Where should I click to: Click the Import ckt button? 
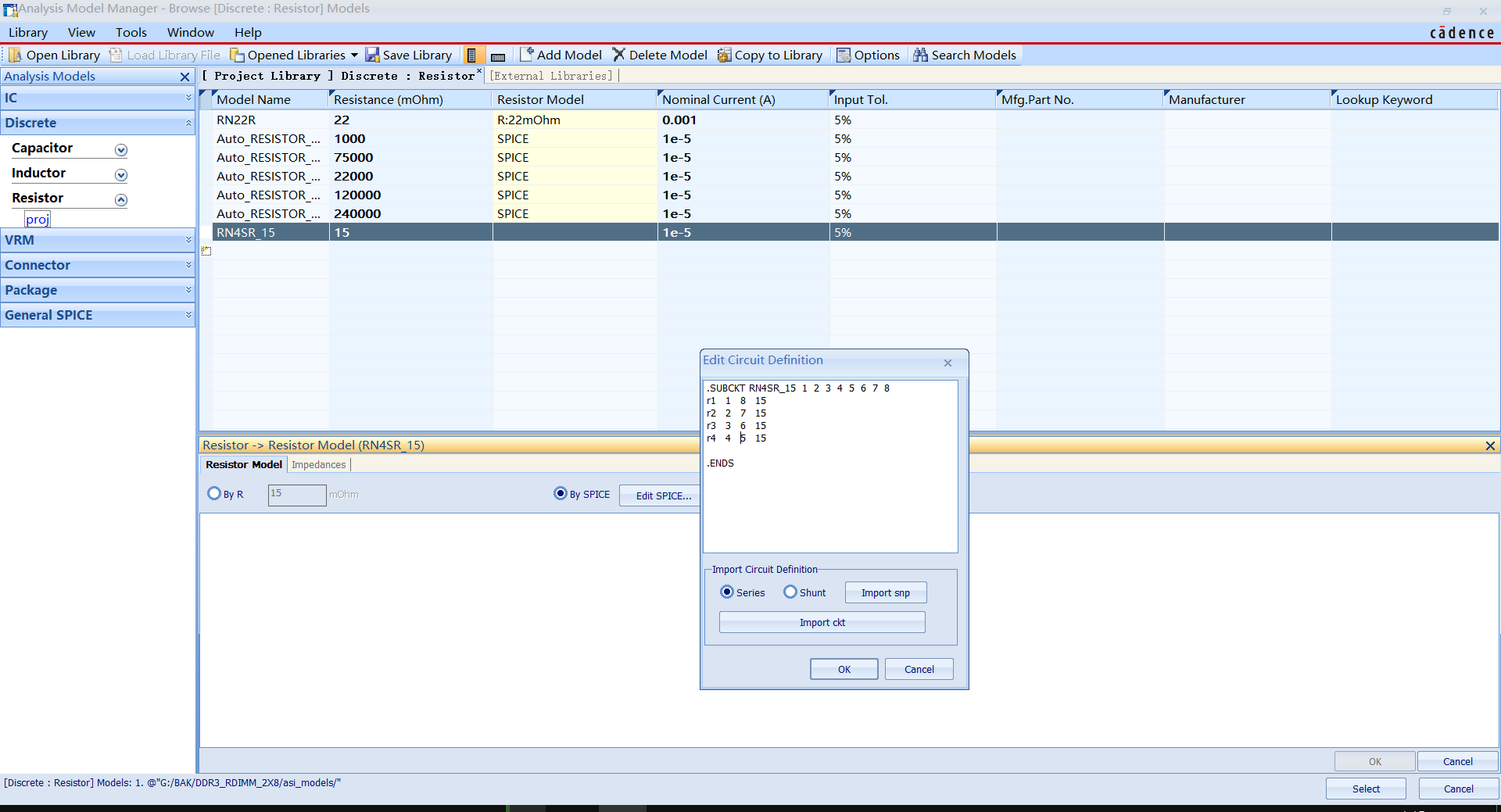[x=822, y=623]
